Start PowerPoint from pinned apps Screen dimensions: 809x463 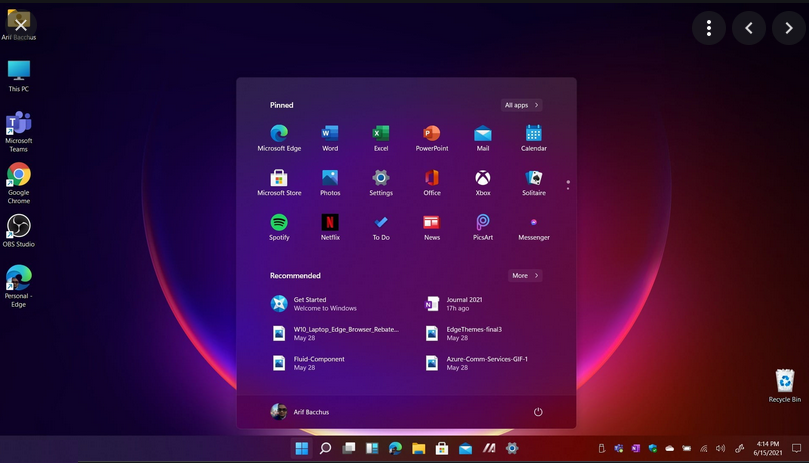coord(432,138)
